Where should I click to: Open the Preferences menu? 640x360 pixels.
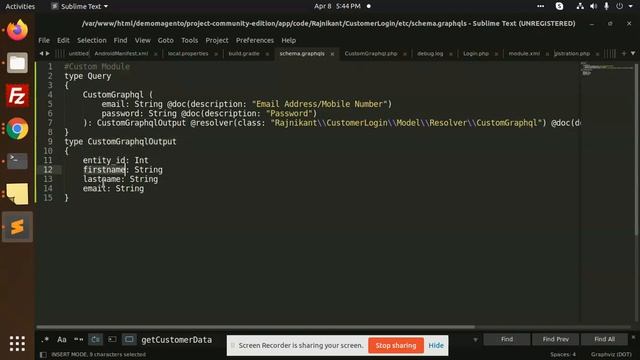tap(255, 40)
